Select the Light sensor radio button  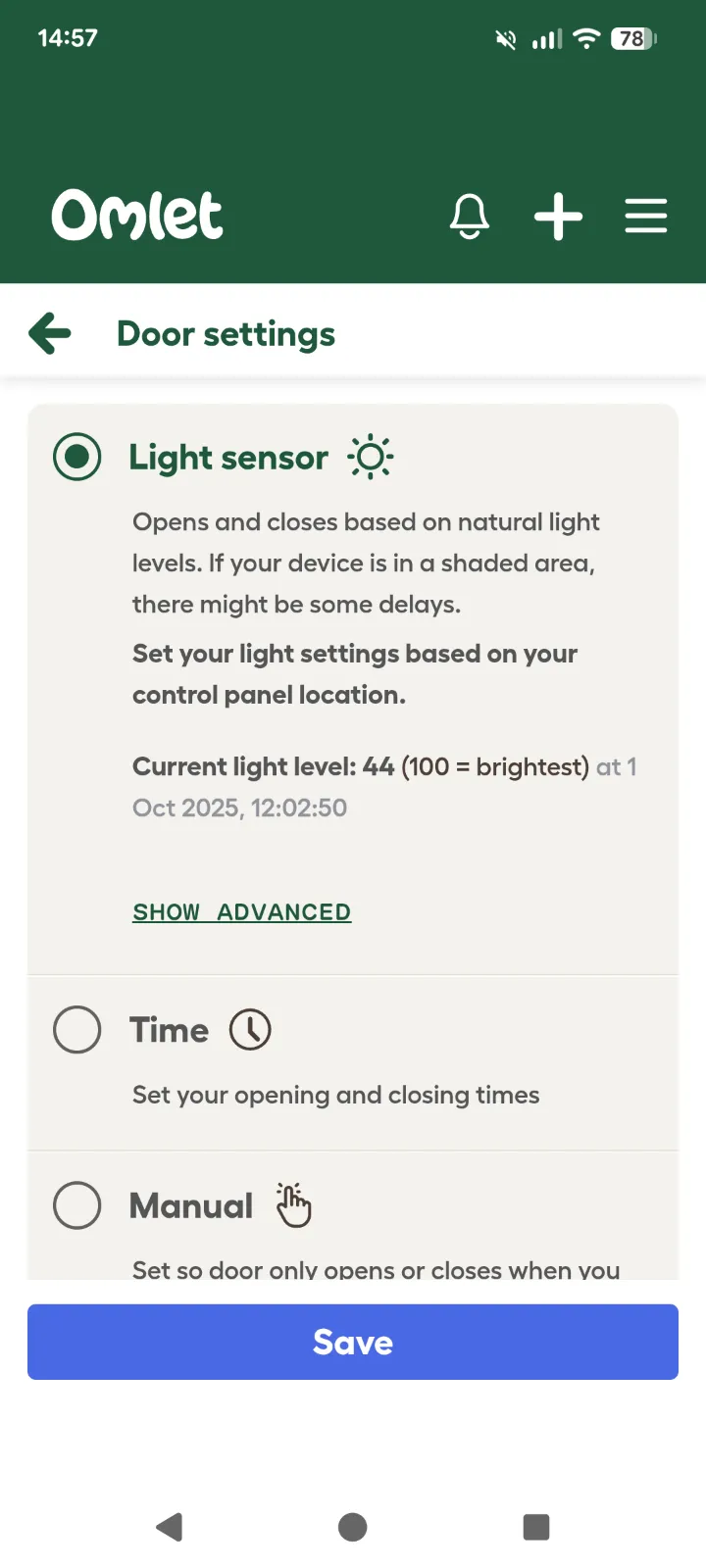click(77, 457)
